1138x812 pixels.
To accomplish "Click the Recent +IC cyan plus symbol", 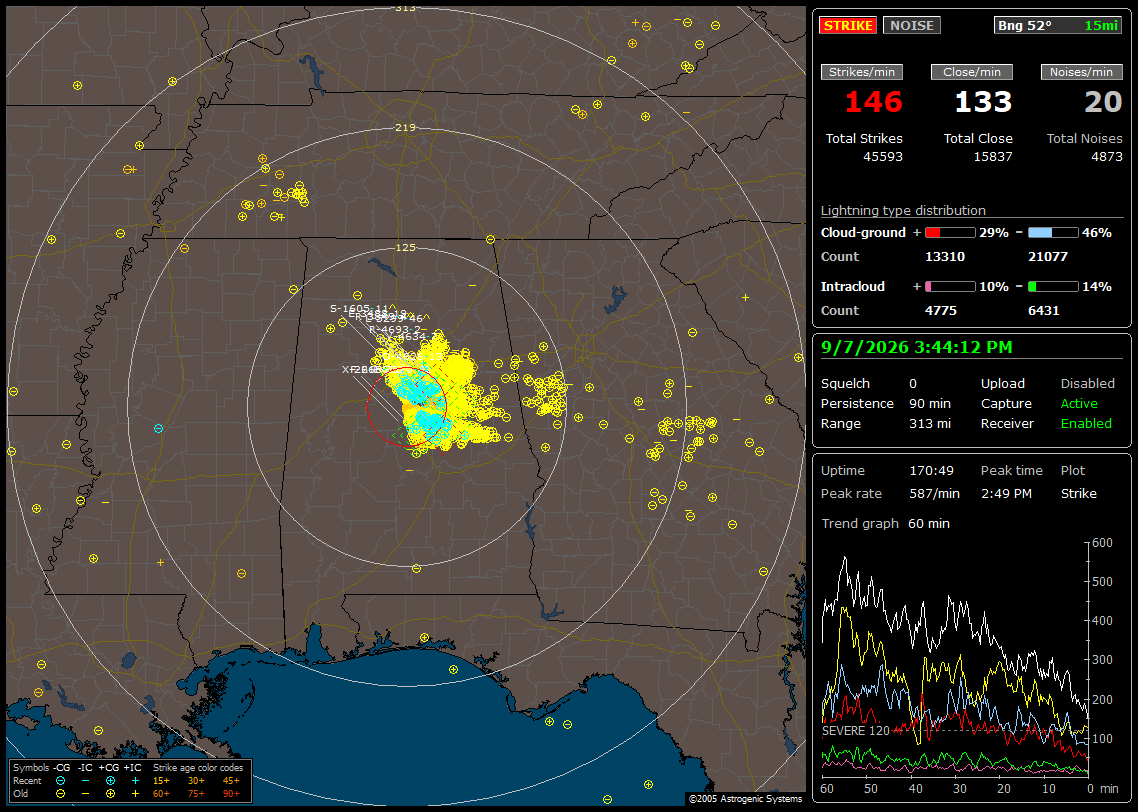I will 135,781.
